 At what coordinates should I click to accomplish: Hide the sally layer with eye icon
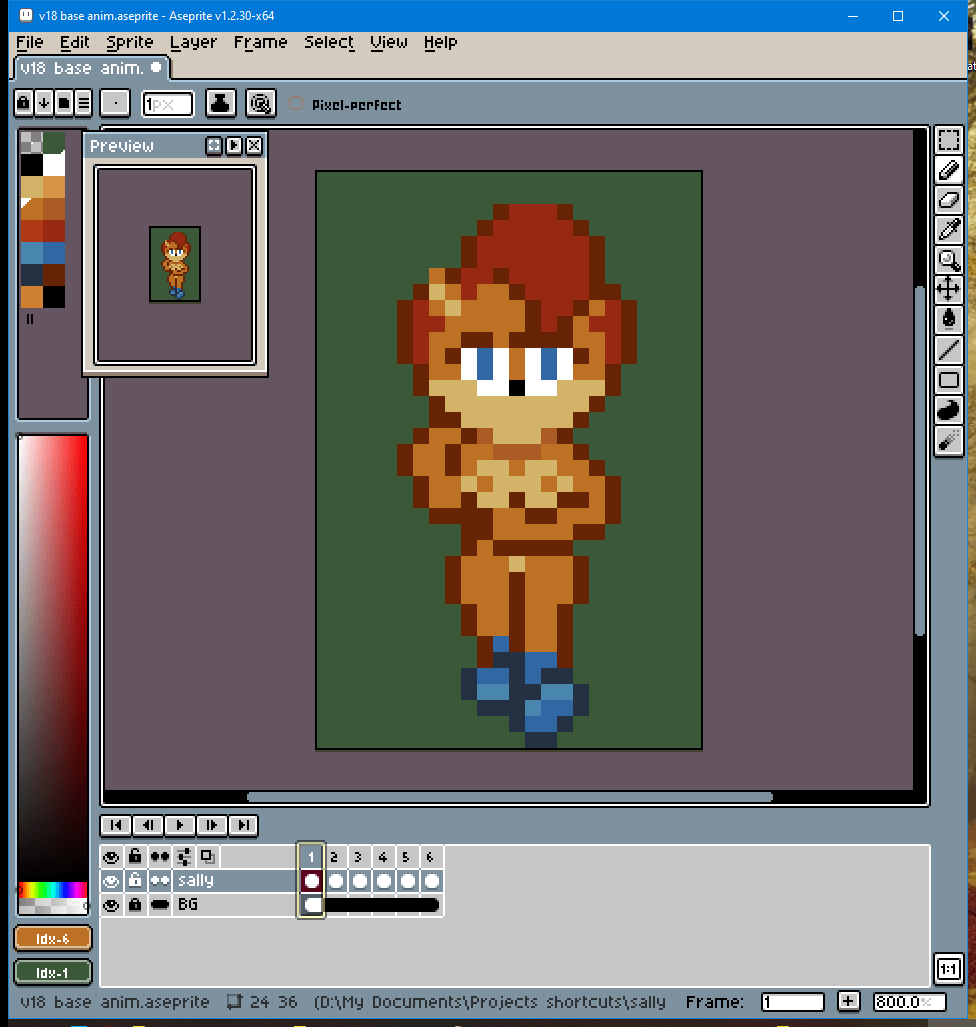(111, 881)
